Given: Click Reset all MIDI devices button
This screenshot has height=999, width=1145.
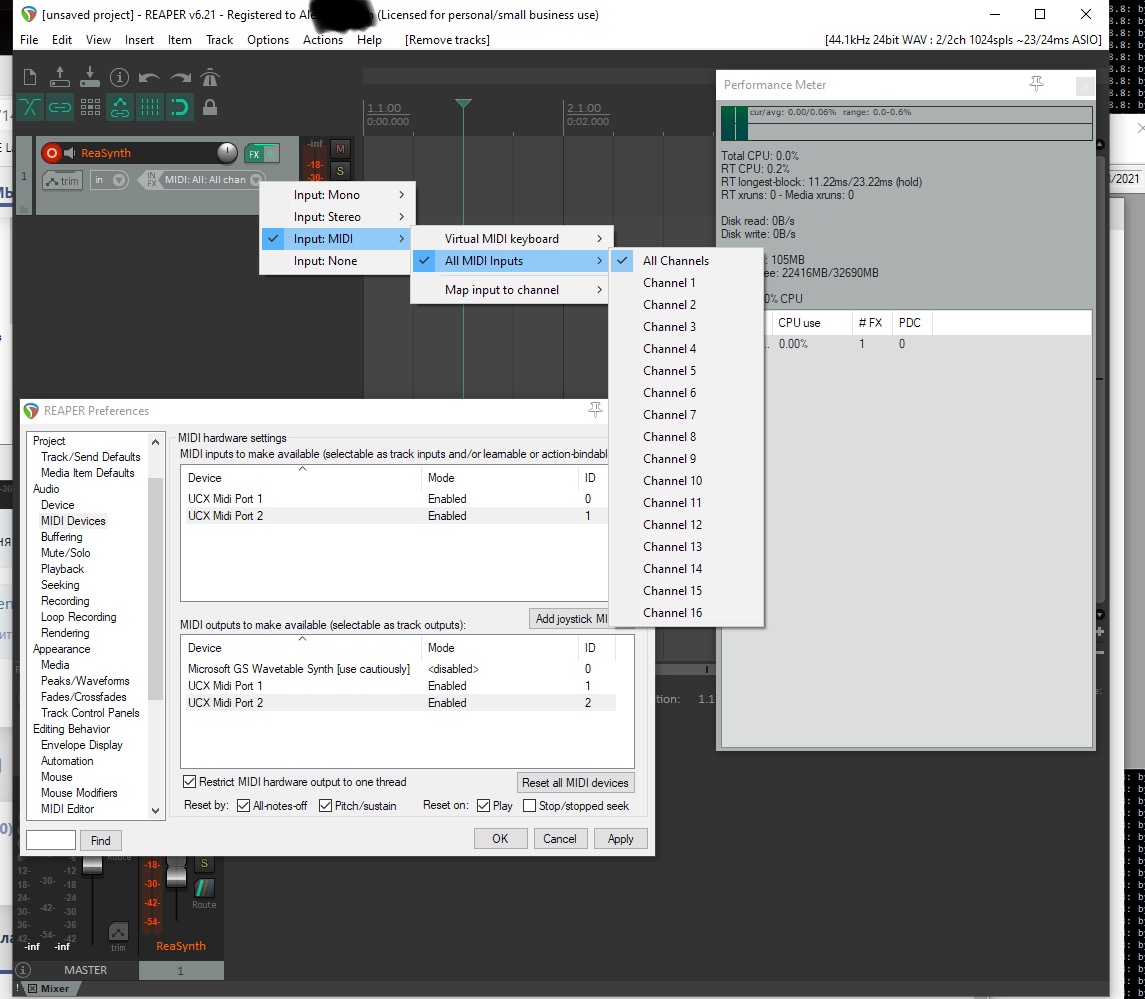Looking at the screenshot, I should tap(575, 782).
